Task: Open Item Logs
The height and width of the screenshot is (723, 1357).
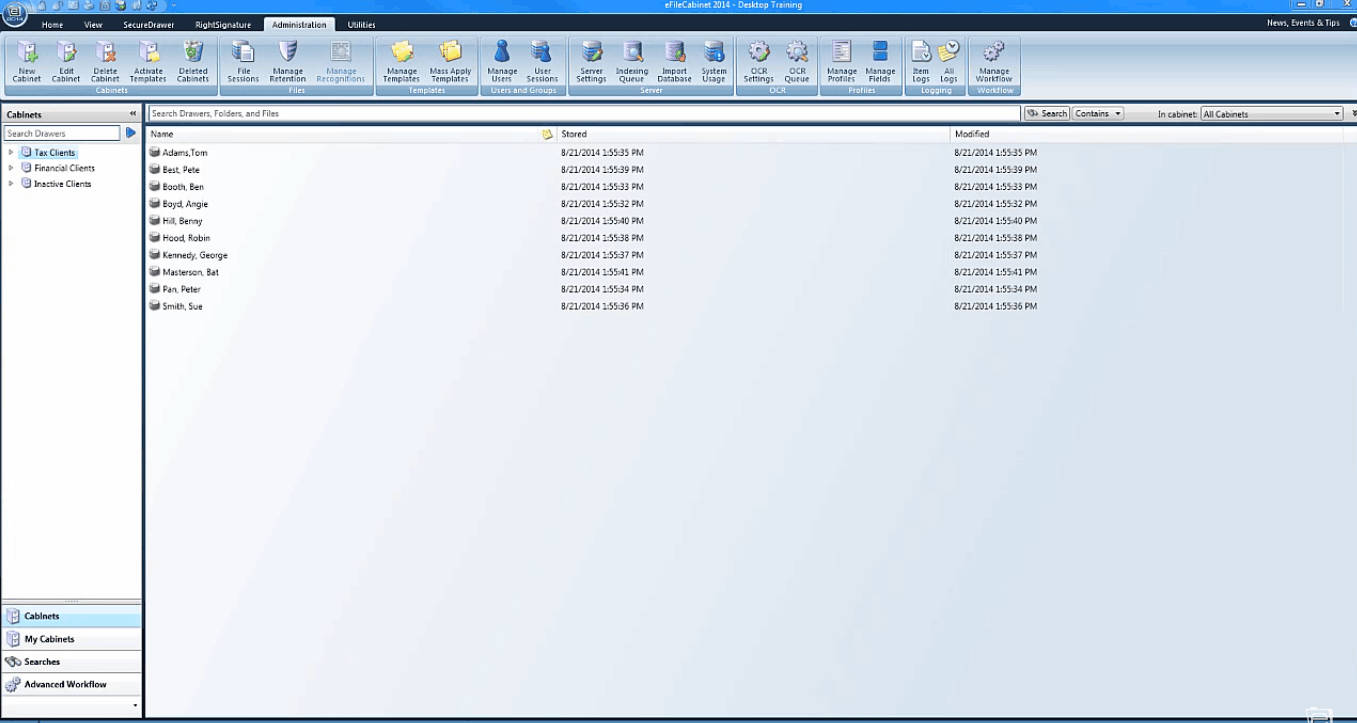Action: click(920, 61)
